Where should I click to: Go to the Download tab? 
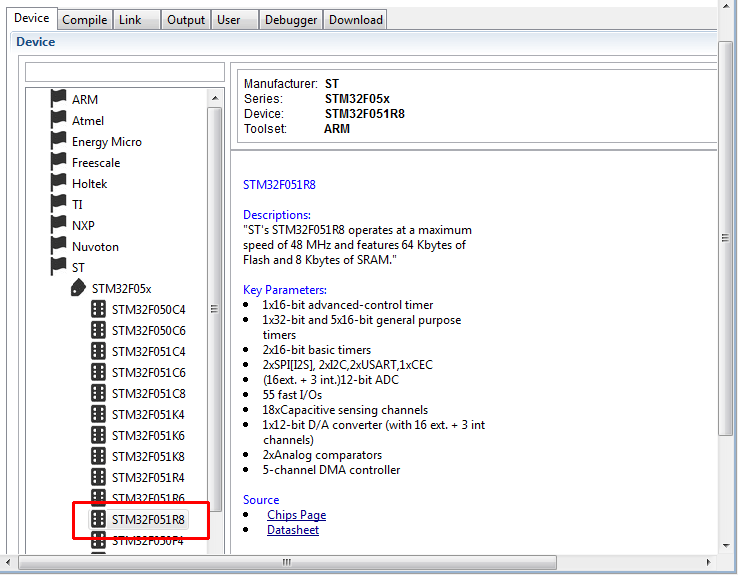coord(356,19)
